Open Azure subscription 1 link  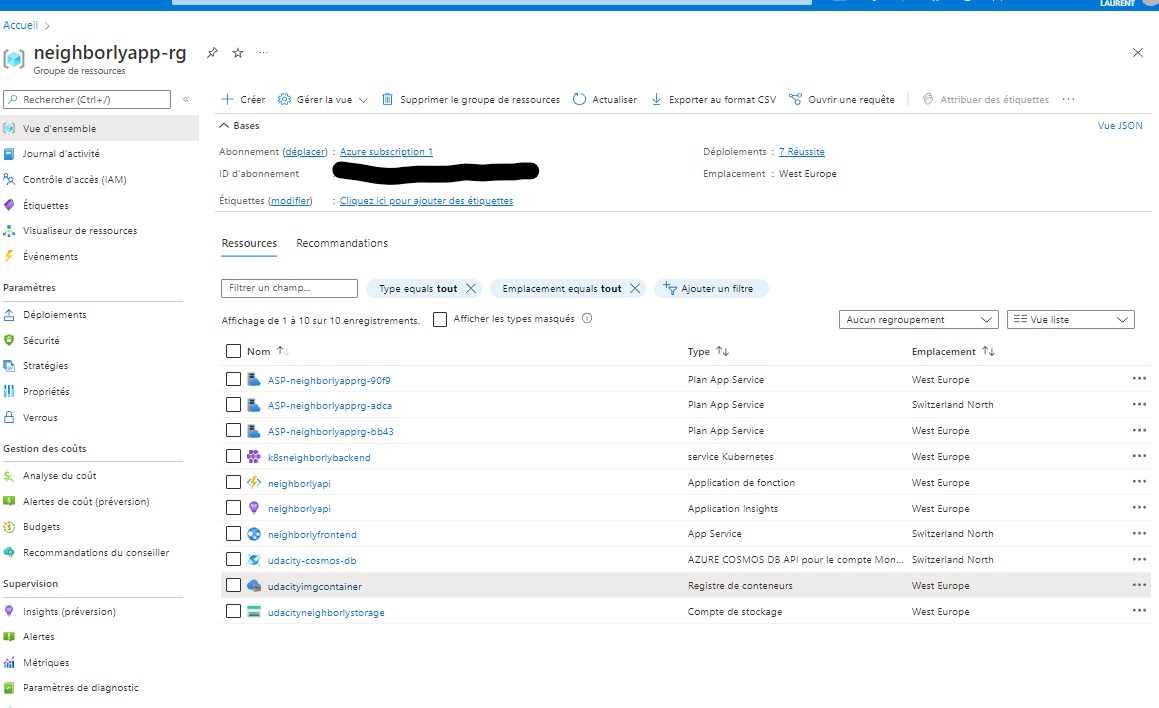point(386,152)
